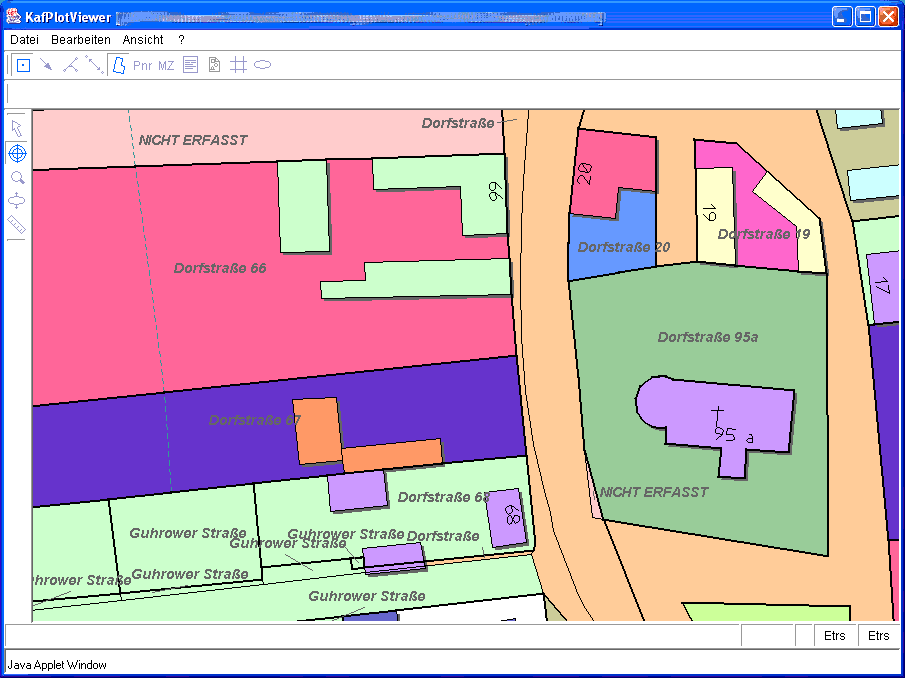Select the magnifying glass zoom tool
This screenshot has width=905, height=678.
coord(17,177)
